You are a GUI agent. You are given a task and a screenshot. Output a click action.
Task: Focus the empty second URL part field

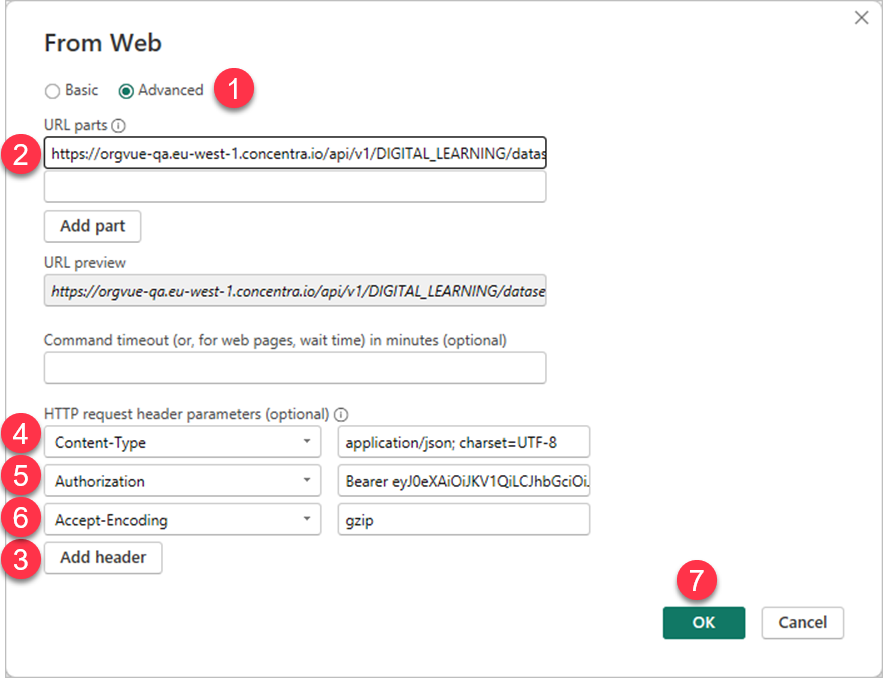pyautogui.click(x=295, y=187)
